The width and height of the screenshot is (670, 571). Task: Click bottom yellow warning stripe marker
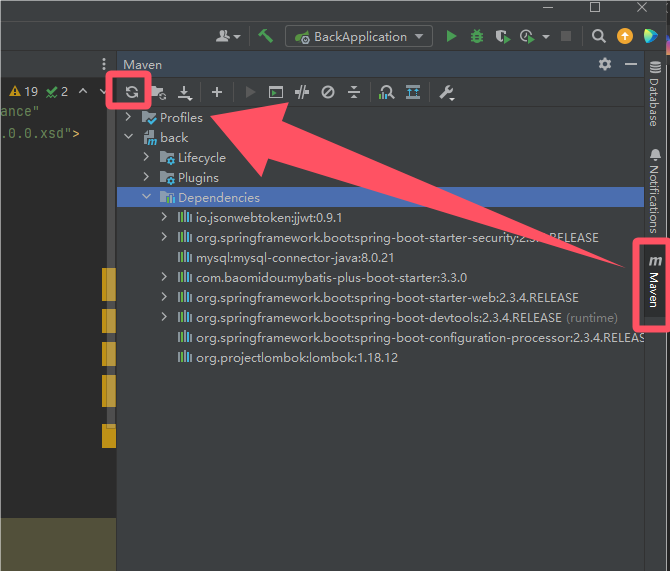click(x=109, y=436)
